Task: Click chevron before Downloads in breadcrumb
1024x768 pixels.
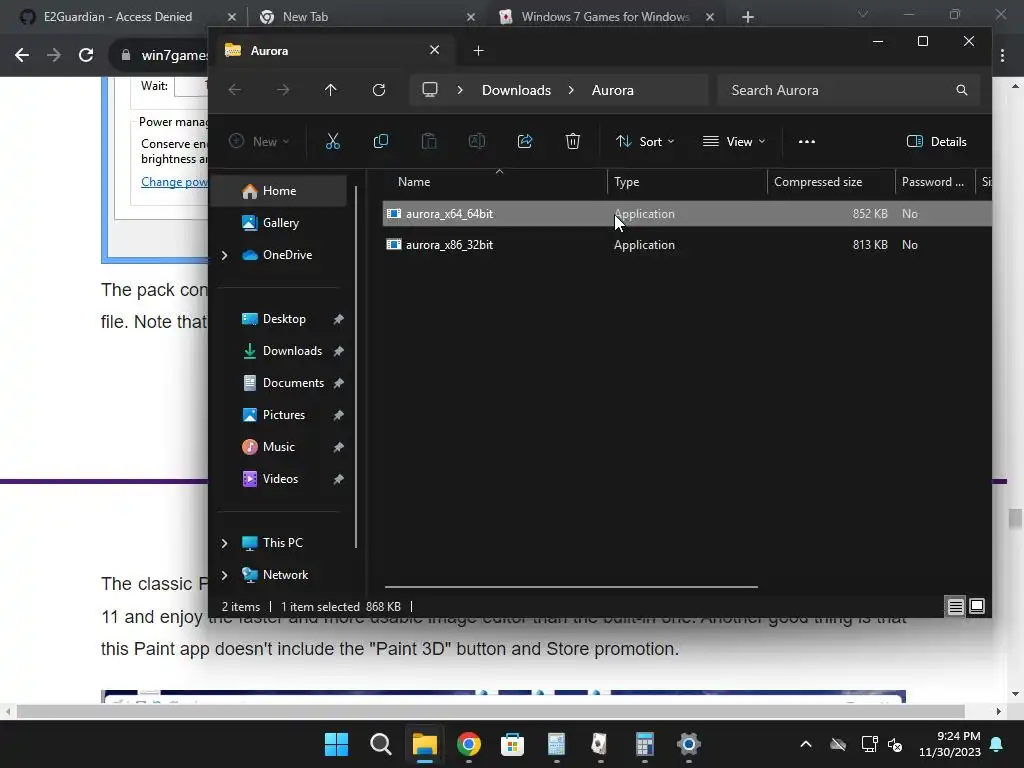Action: [x=460, y=90]
